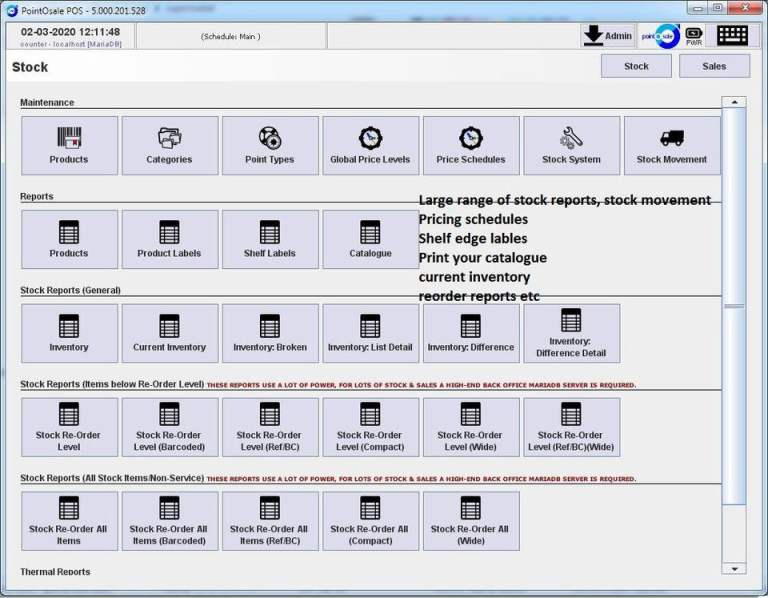The width and height of the screenshot is (768, 598).
Task: Open Inventory: Difference Detail report
Action: pyautogui.click(x=571, y=333)
